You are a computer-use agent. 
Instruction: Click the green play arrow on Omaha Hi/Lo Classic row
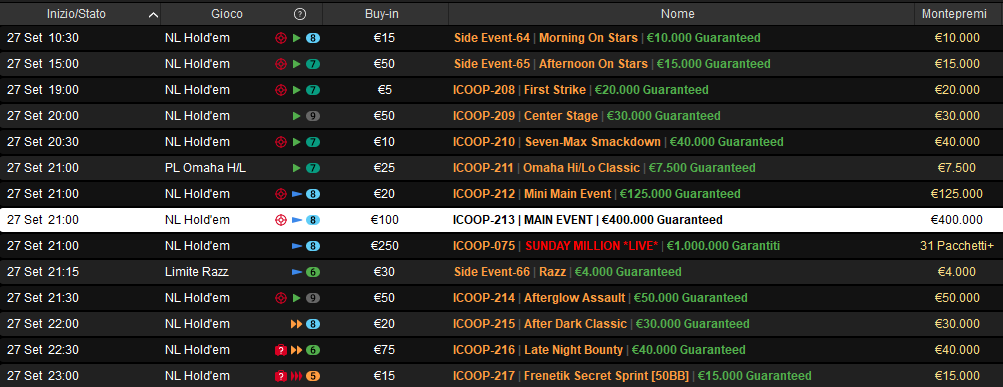296,168
